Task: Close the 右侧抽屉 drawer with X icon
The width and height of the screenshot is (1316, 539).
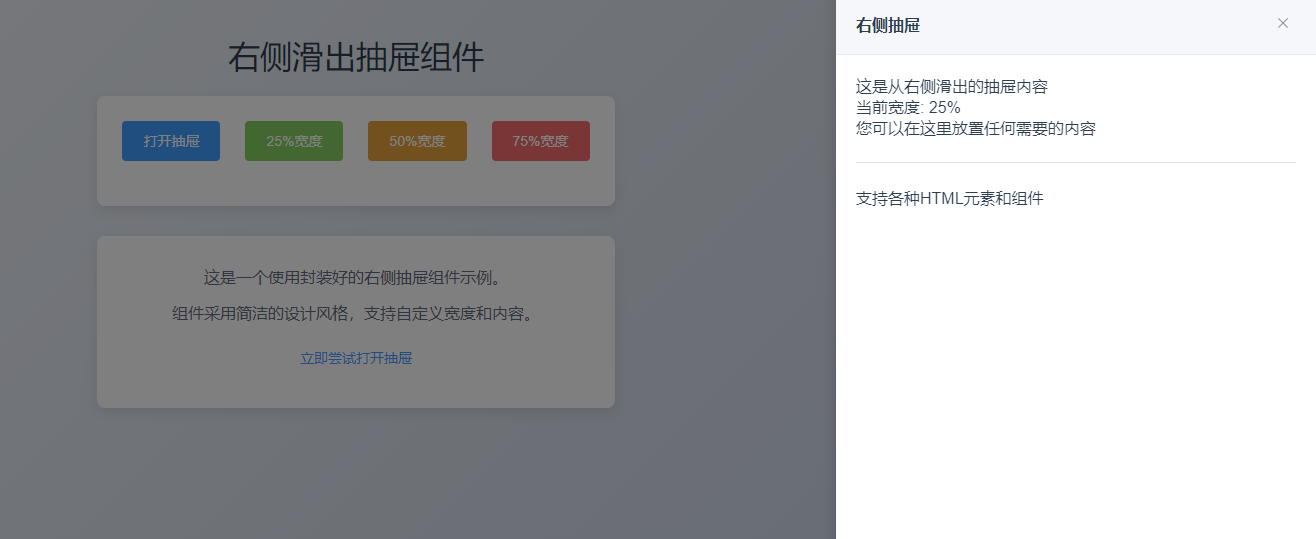Action: coord(1283,23)
